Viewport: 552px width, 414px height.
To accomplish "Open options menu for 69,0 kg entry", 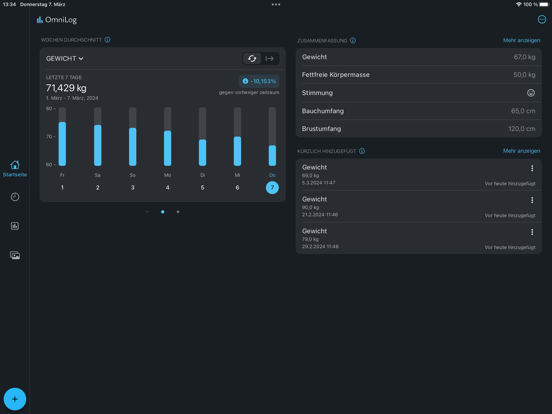I will [x=532, y=168].
